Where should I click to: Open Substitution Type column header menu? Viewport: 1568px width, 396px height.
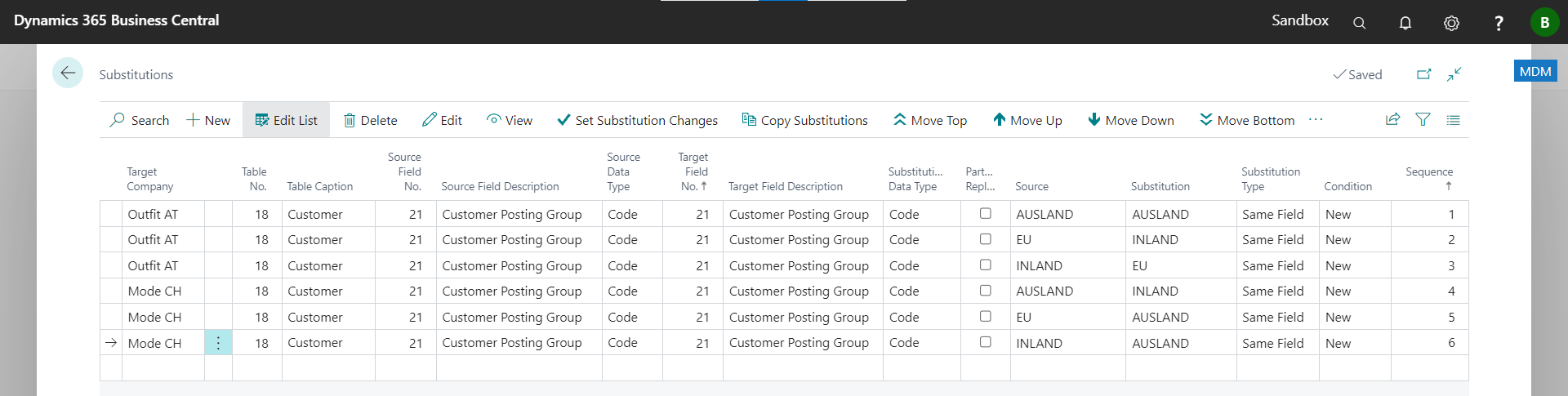(1271, 179)
